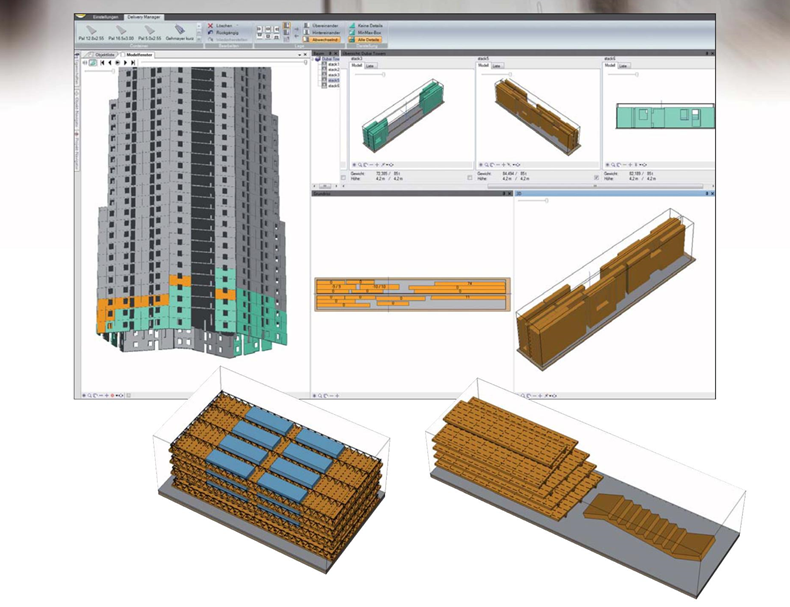The width and height of the screenshot is (790, 607).
Task: Open the container gallery dropdown arrow
Action: (199, 39)
